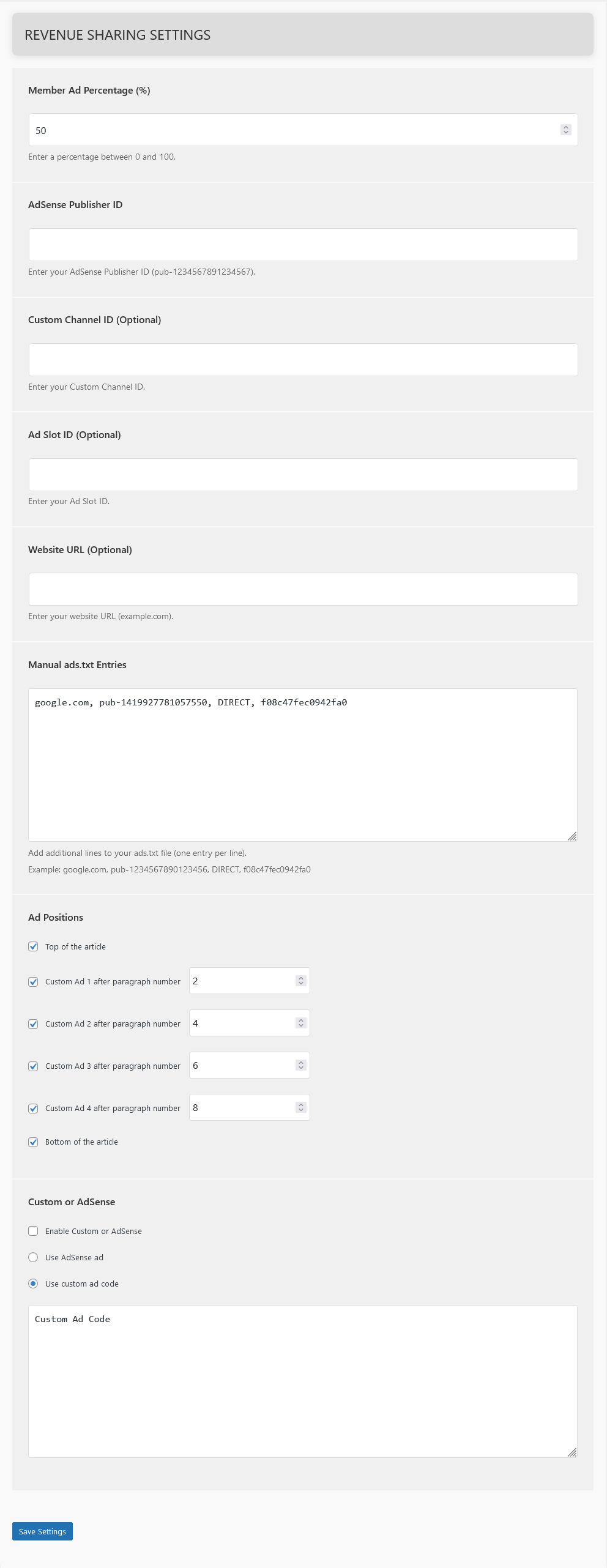Image resolution: width=607 pixels, height=1568 pixels.
Task: Click the Custom Ad 3 paragraph number stepper
Action: [300, 1065]
